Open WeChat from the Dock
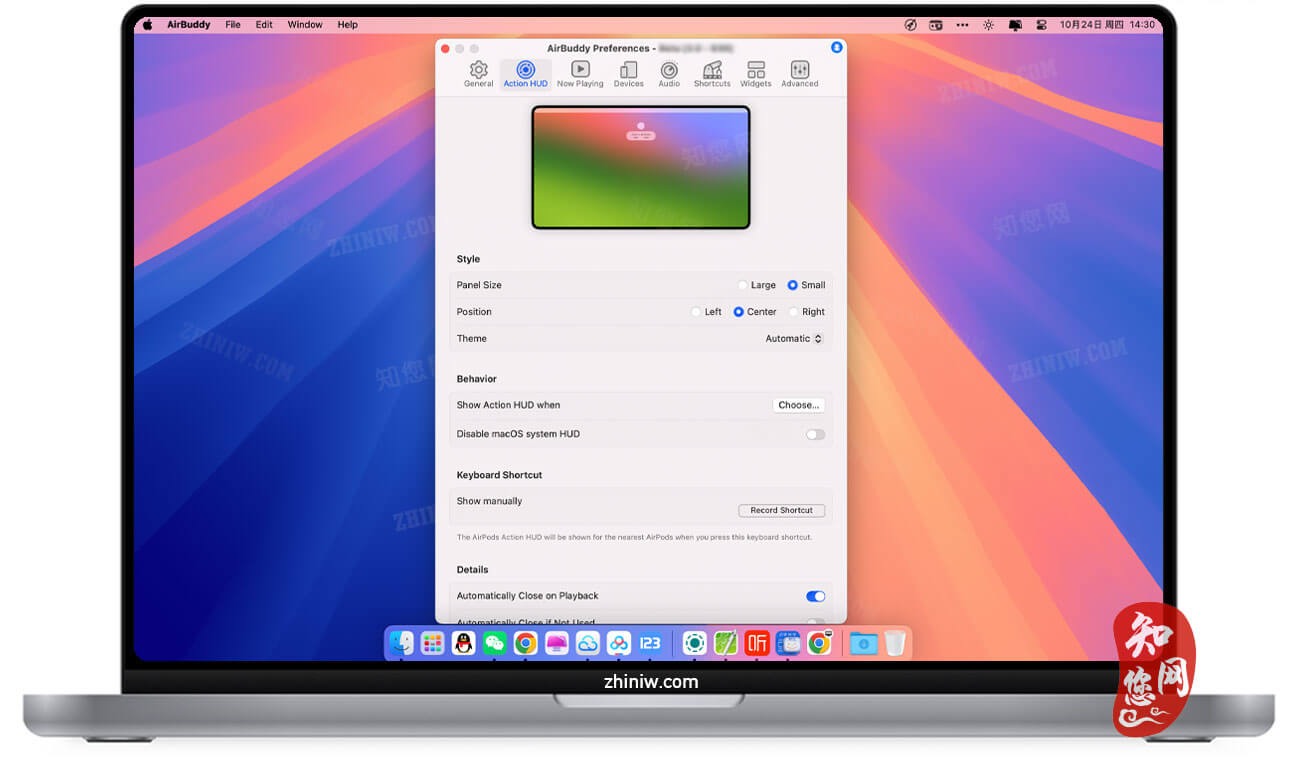This screenshot has width=1298, height=779. click(x=494, y=643)
